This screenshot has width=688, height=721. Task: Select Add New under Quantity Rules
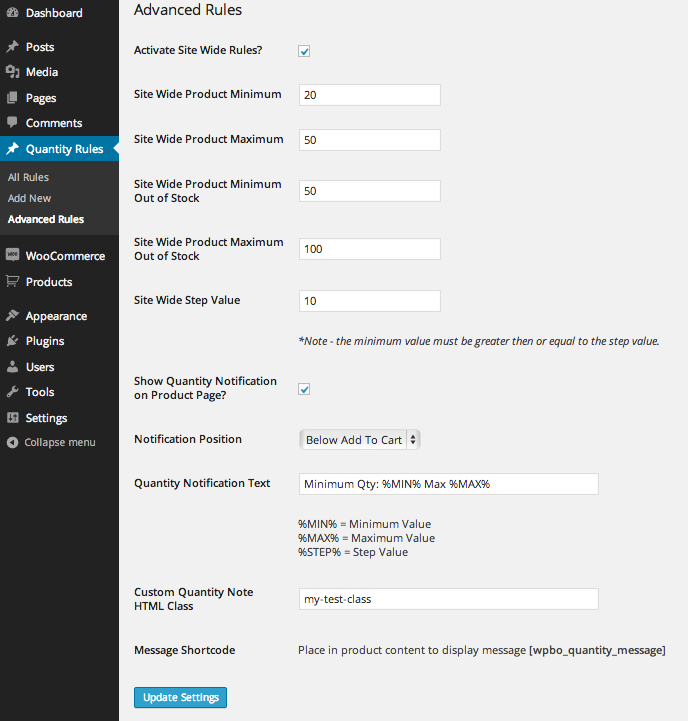pos(29,198)
